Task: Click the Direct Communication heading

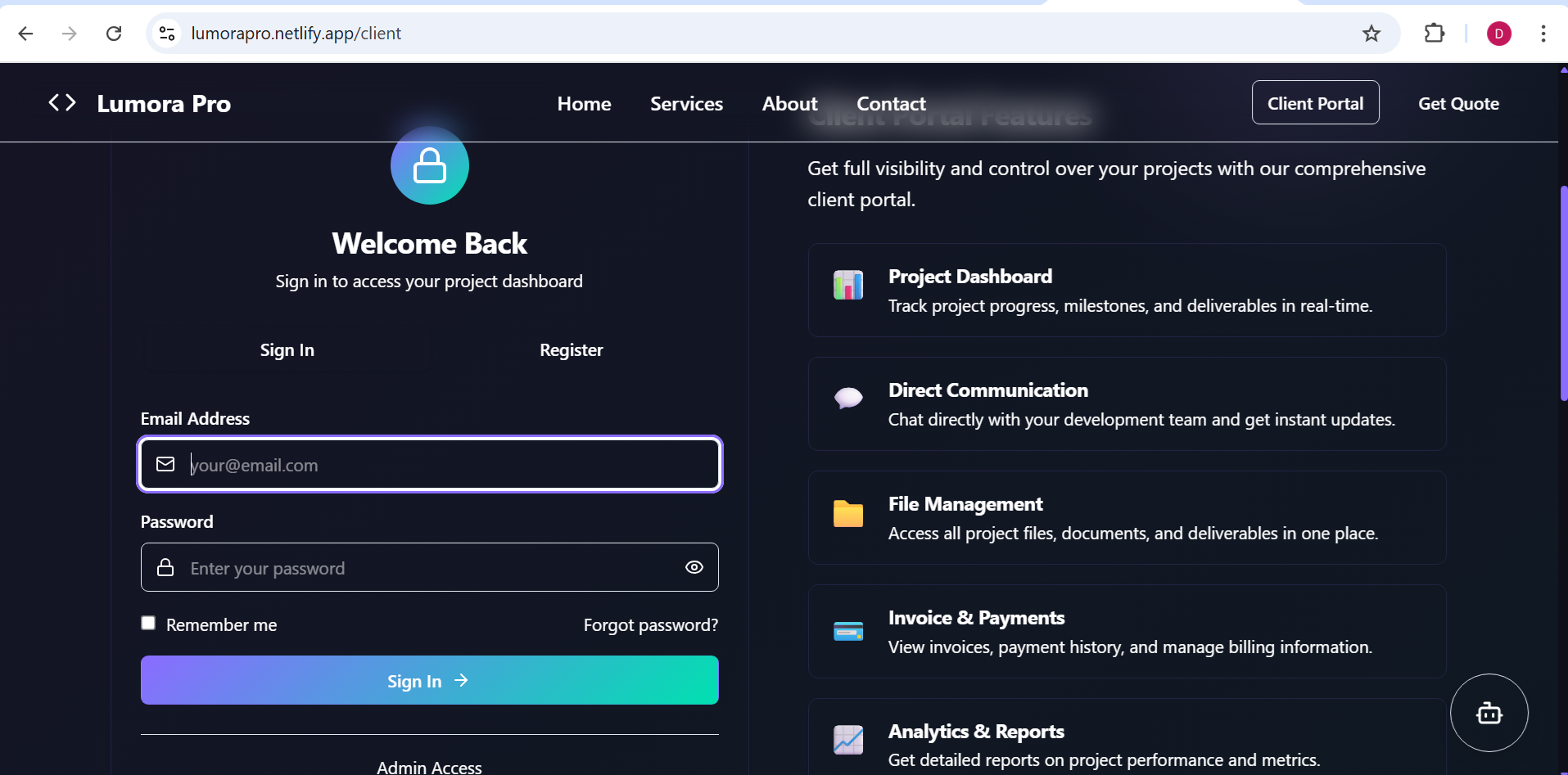Action: click(988, 390)
